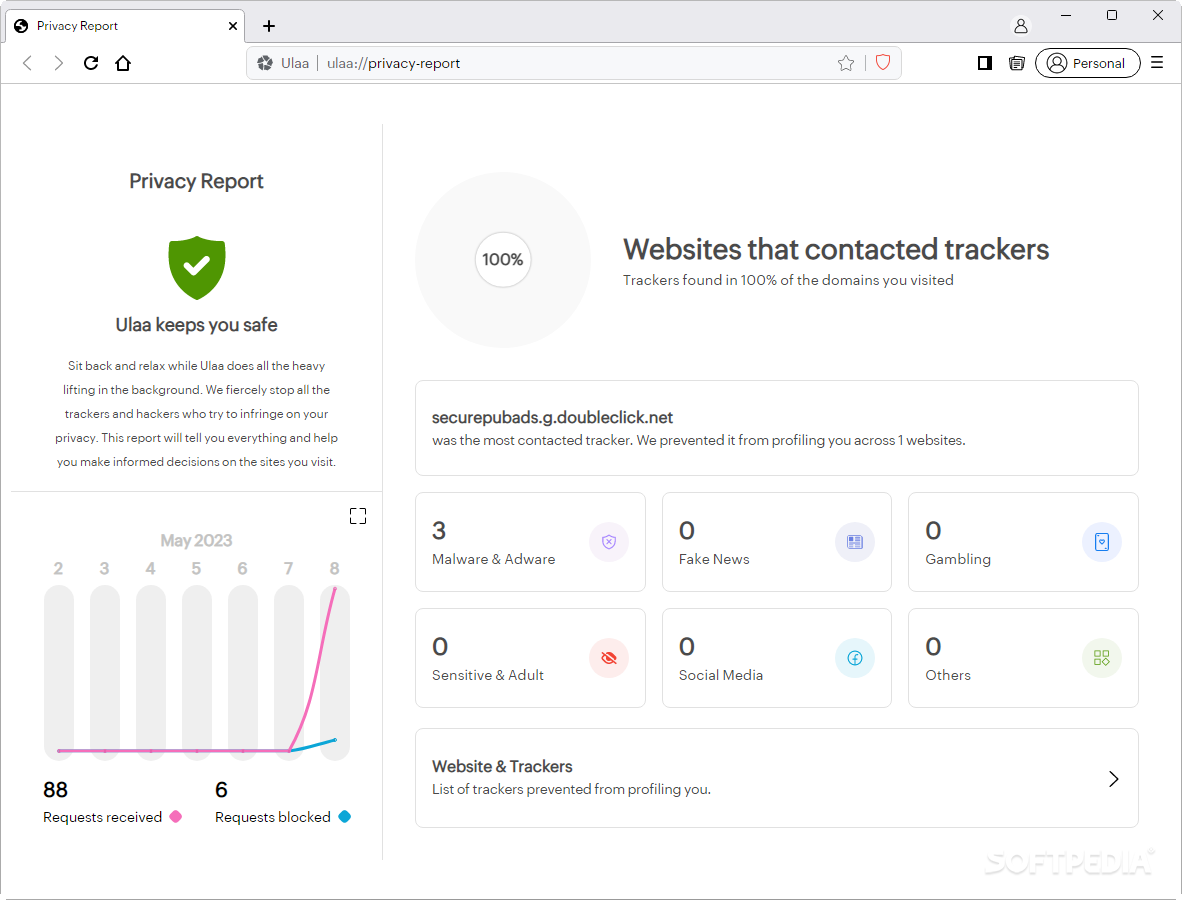Expand the requests chart to fullscreen

pyautogui.click(x=358, y=516)
